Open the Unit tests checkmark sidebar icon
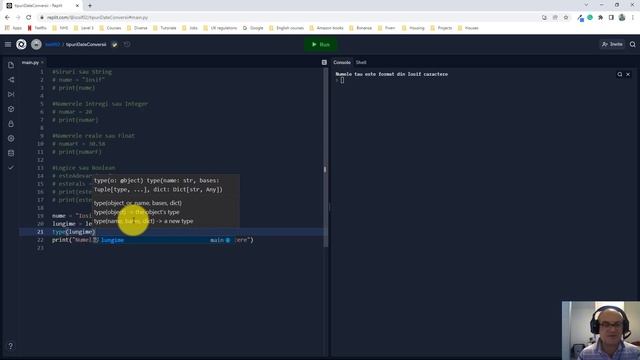Image resolution: width=640 pixels, height=360 pixels. click(11, 168)
